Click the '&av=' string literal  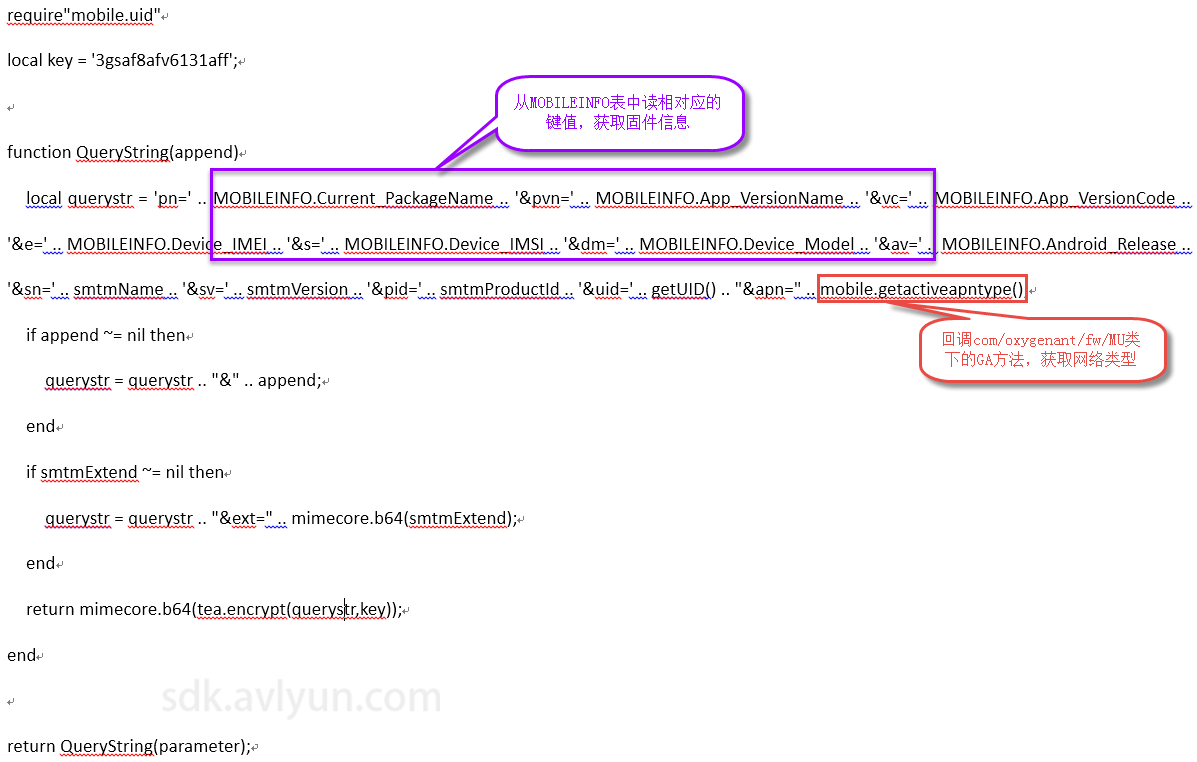tap(898, 244)
